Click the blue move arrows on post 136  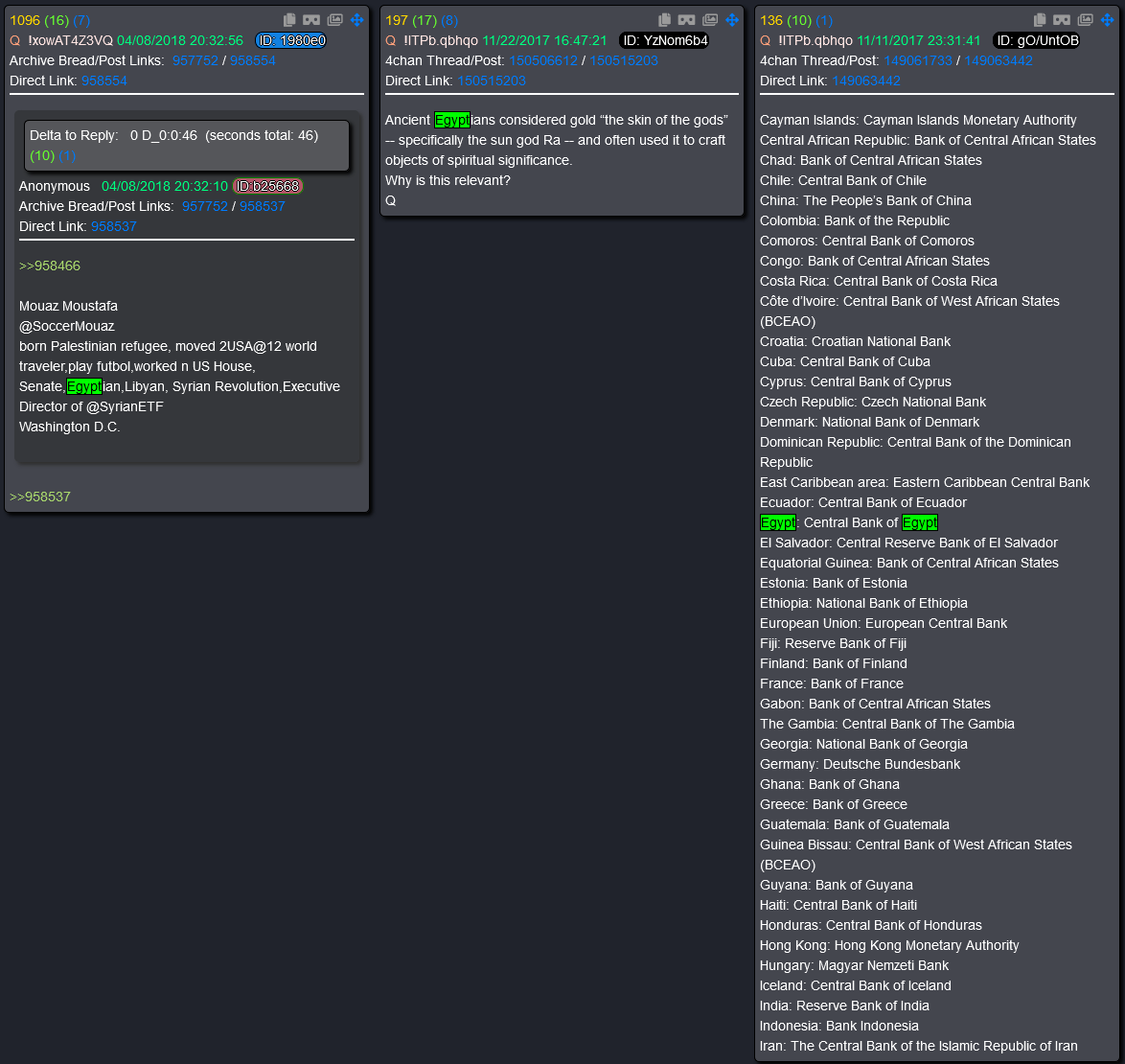pos(1107,20)
